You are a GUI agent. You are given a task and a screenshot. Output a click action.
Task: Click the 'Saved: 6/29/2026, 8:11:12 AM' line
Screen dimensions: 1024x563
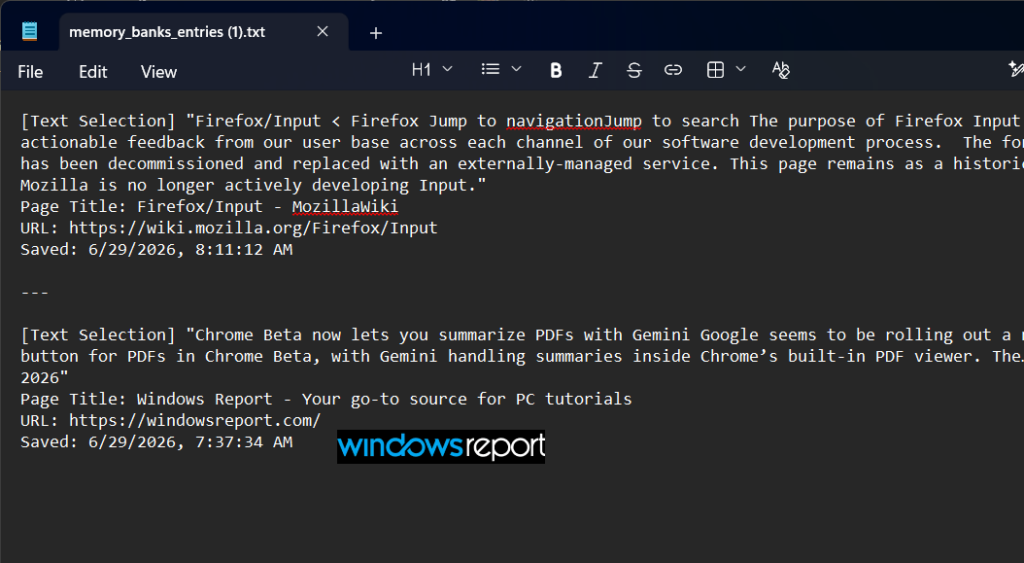point(156,249)
